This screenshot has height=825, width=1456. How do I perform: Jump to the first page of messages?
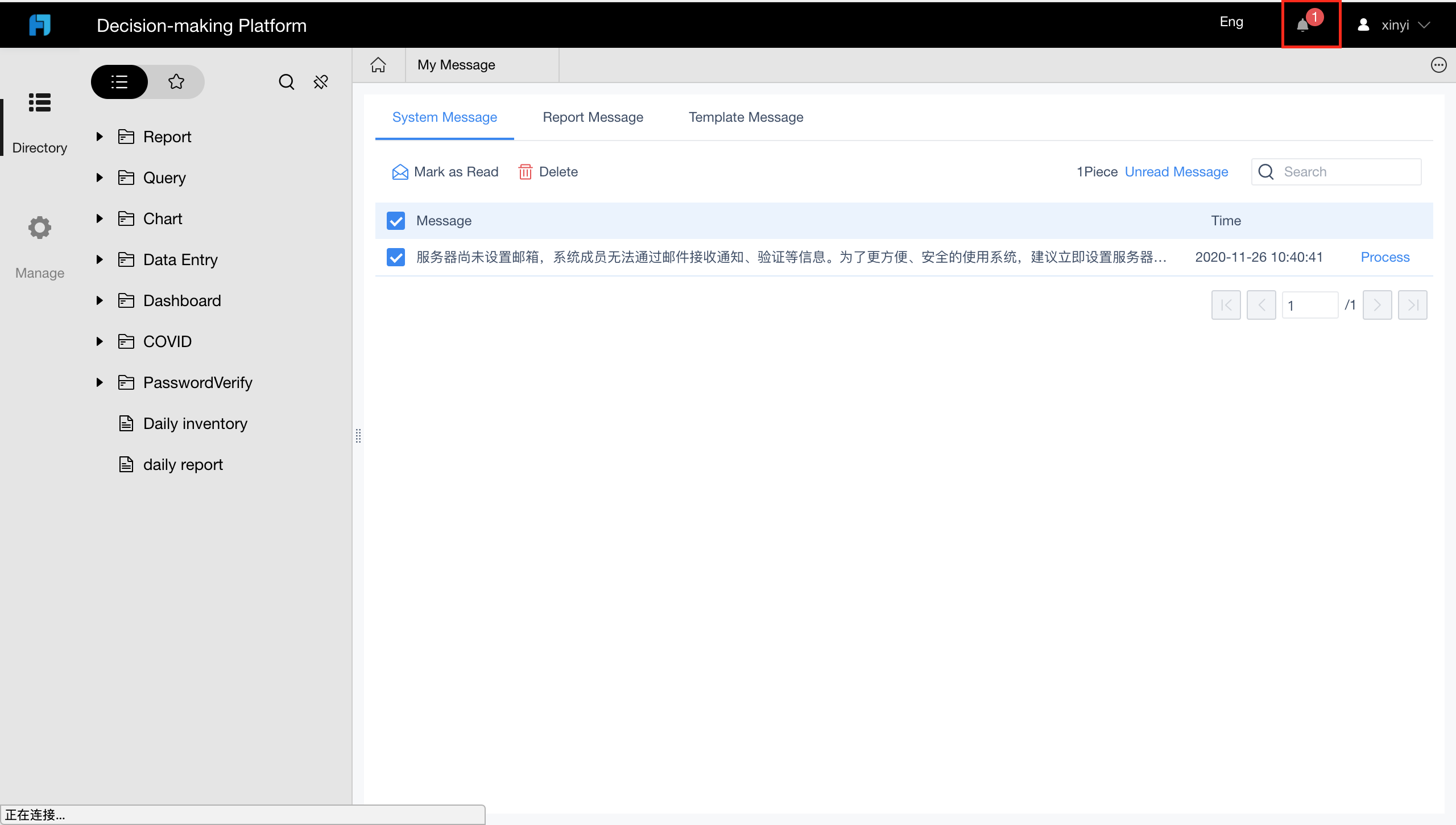coord(1226,305)
